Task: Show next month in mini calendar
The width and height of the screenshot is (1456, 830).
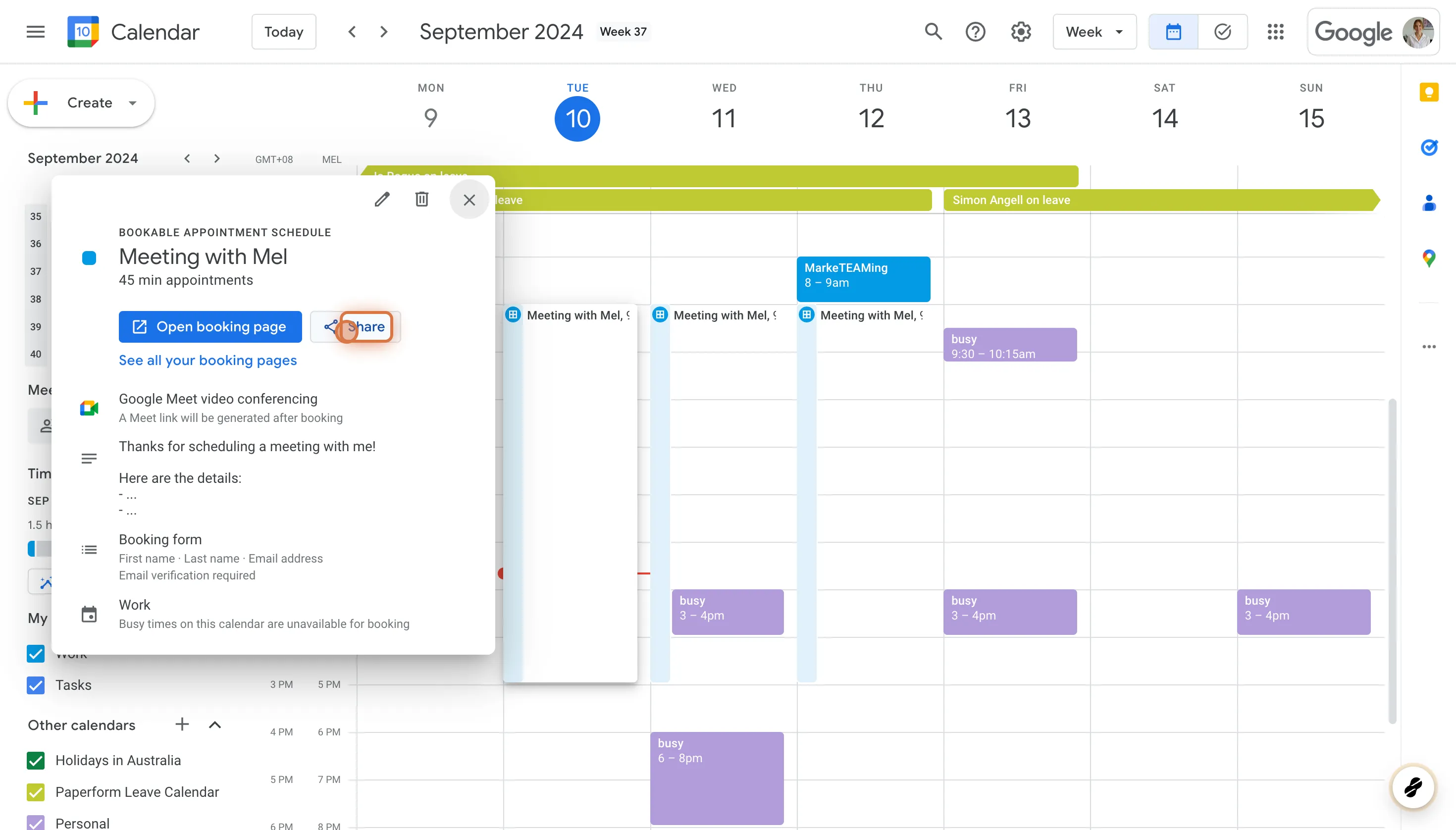Action: tap(216, 158)
